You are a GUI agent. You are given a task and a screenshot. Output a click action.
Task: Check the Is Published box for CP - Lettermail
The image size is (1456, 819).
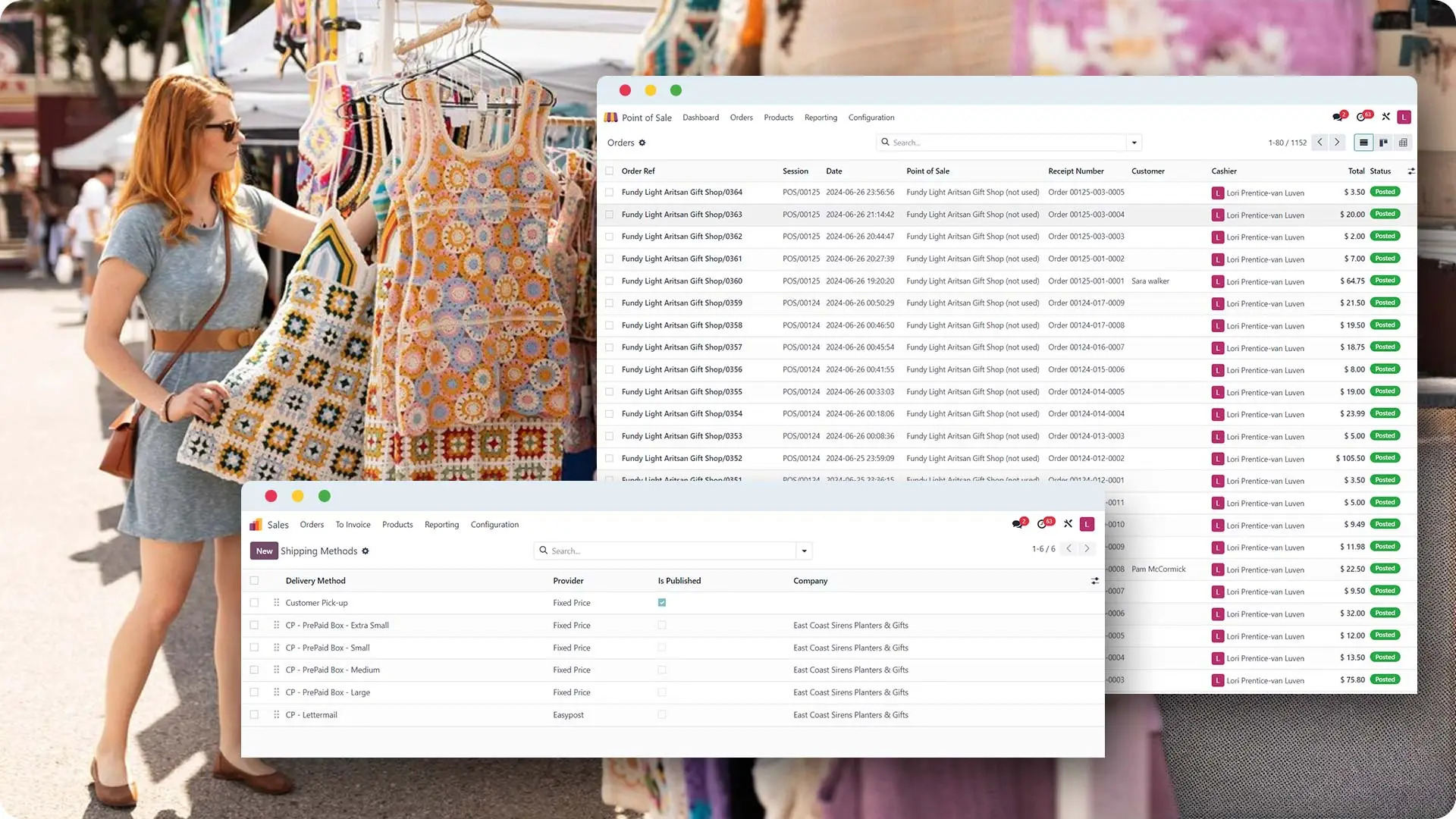pyautogui.click(x=661, y=714)
